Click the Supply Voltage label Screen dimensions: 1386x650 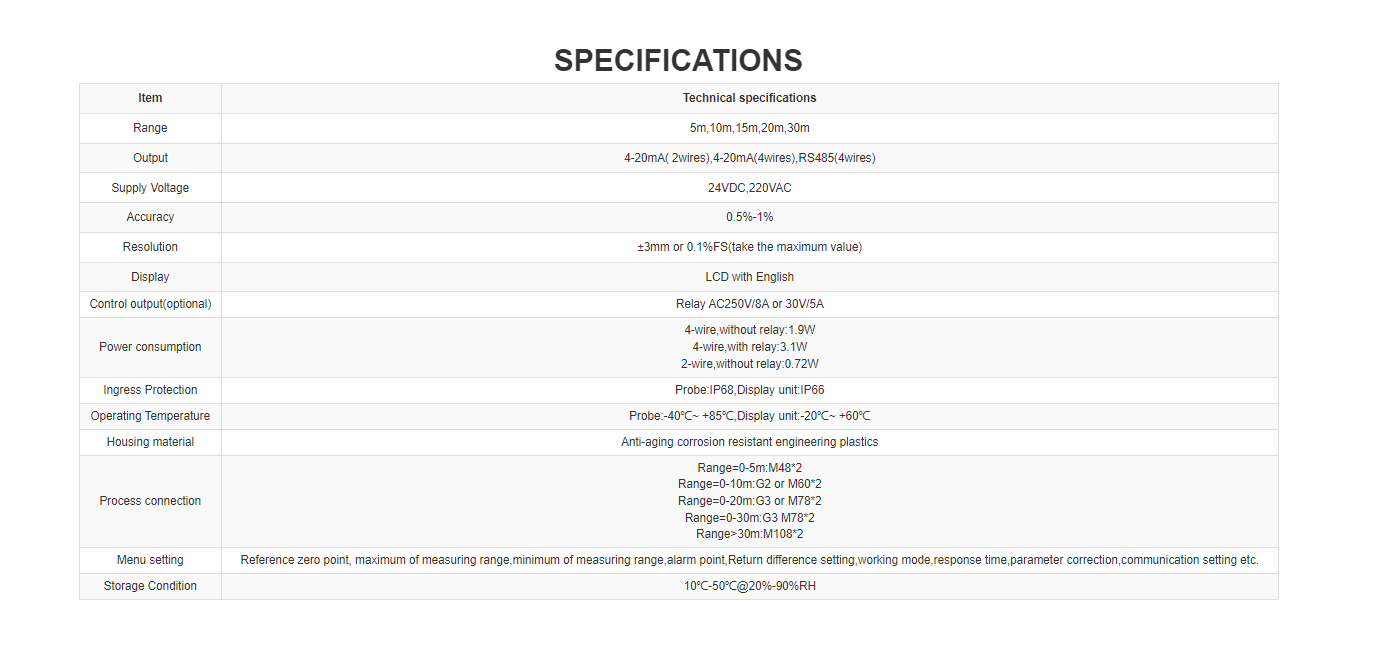150,188
